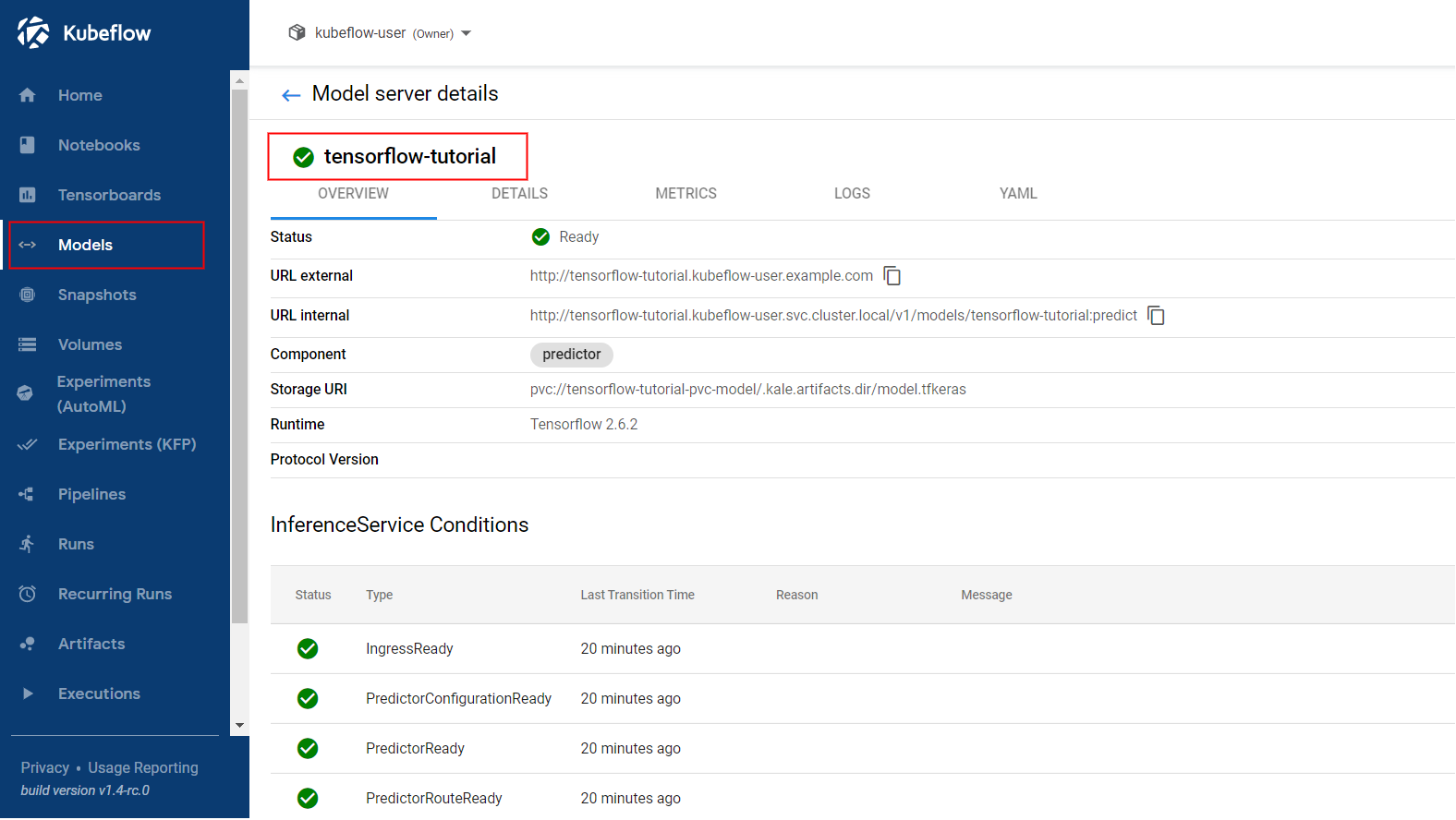
Task: Click the Pipelines sidebar icon
Action: 27,494
